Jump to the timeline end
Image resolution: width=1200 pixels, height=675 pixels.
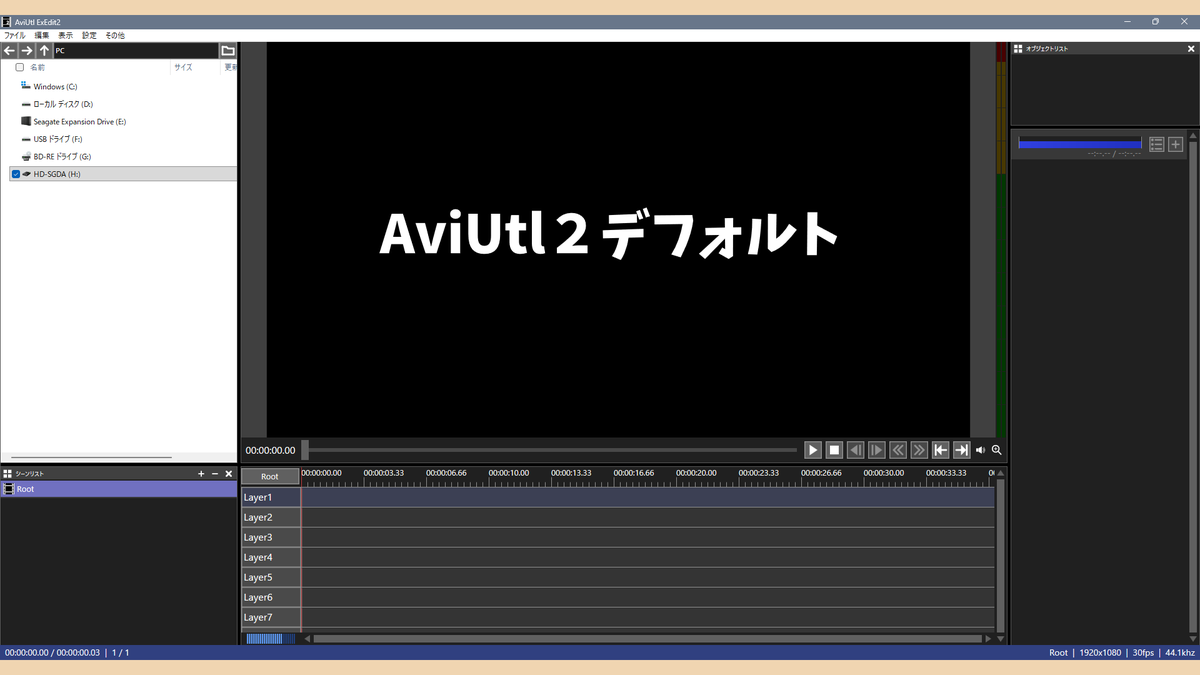coord(962,450)
